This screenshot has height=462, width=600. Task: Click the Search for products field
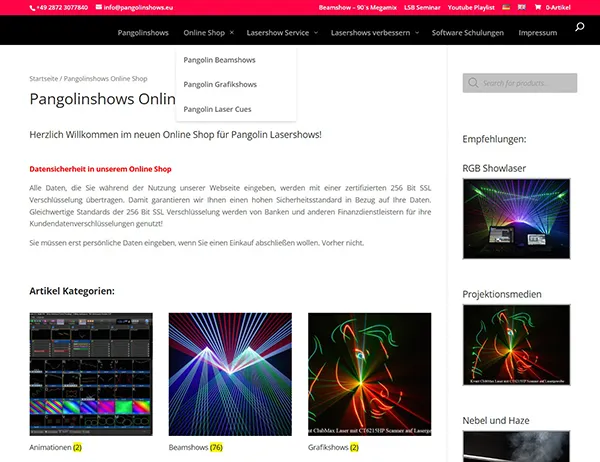[x=520, y=83]
